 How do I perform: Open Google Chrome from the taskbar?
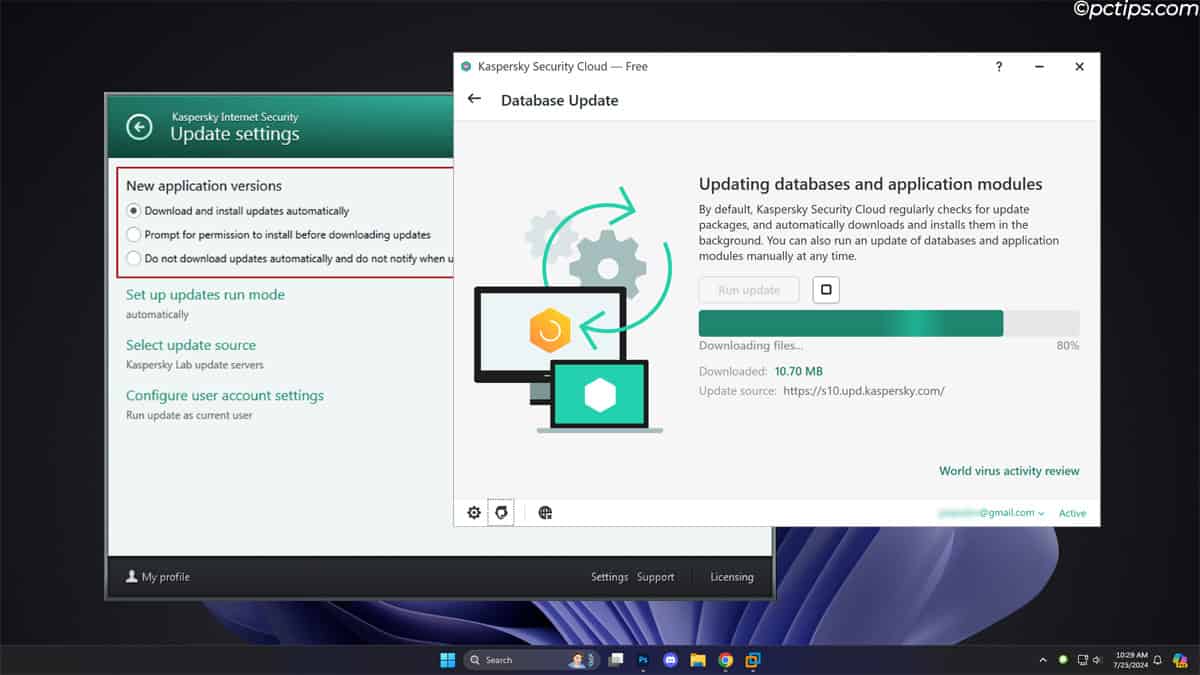pyautogui.click(x=725, y=660)
